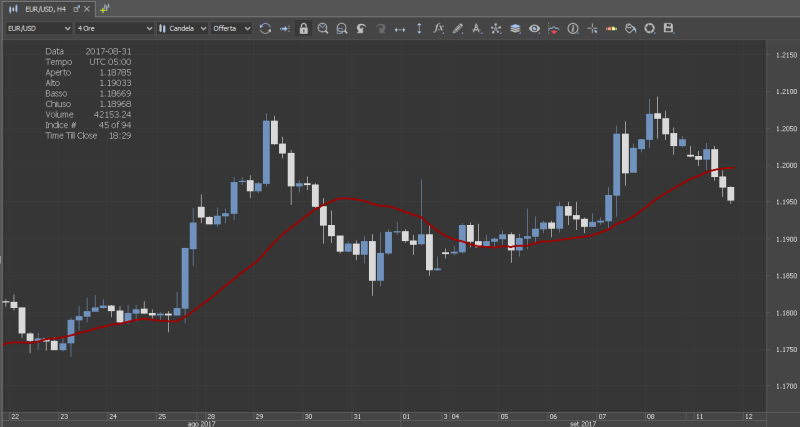
Task: Click the zoom in magnifier icon
Action: [323, 28]
